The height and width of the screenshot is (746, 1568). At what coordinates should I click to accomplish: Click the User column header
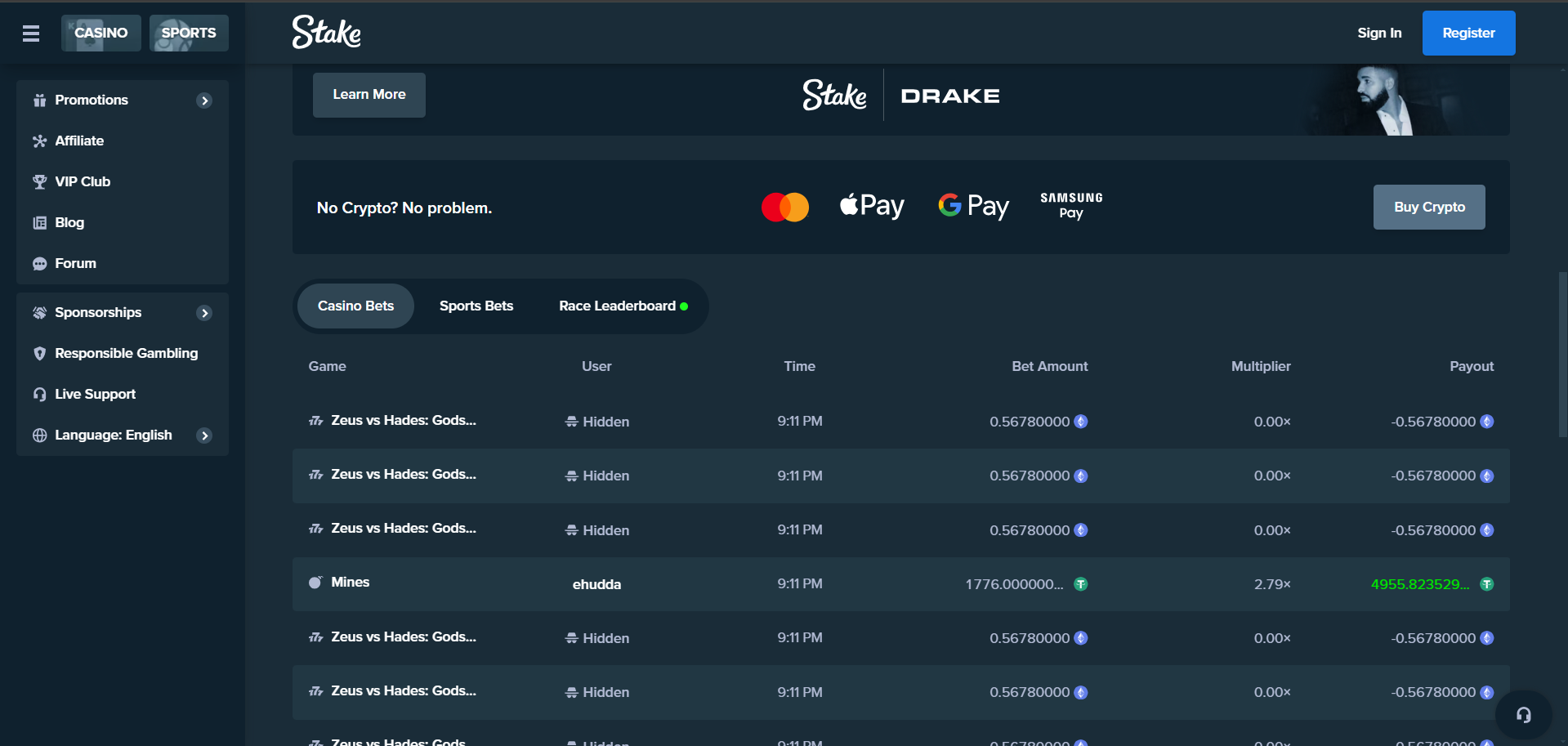[596, 367]
